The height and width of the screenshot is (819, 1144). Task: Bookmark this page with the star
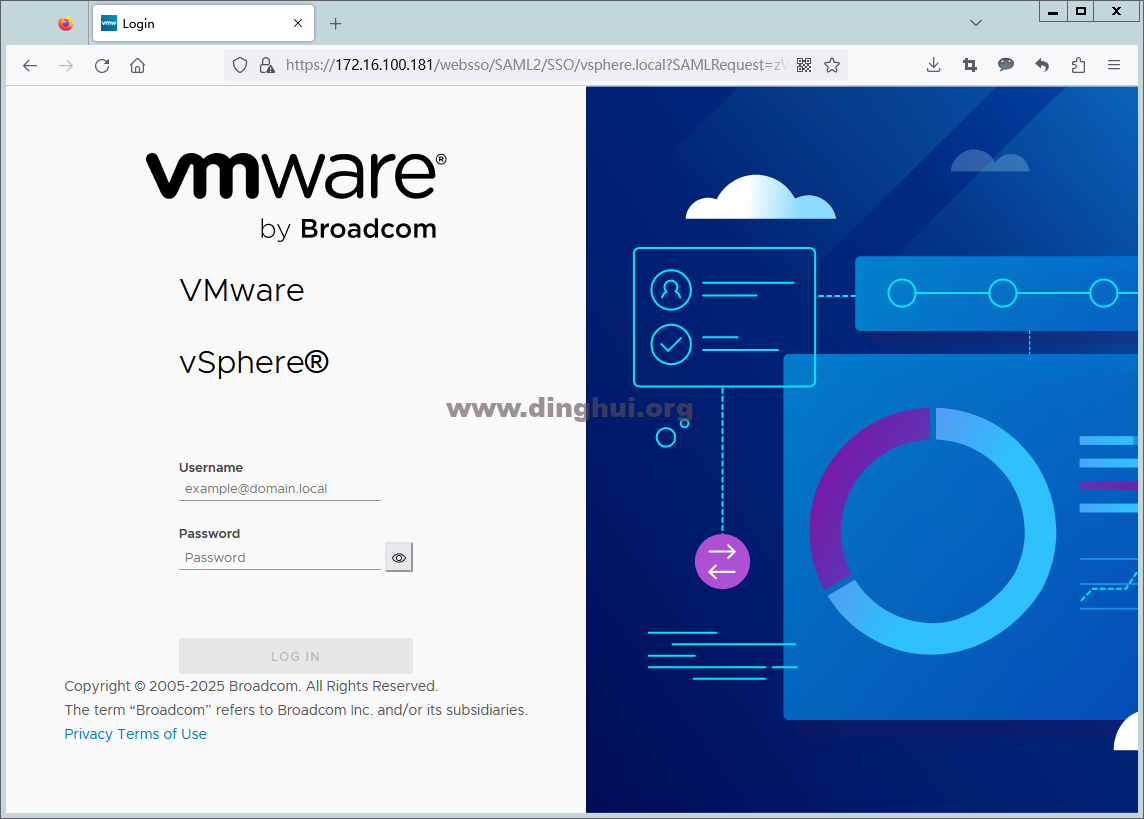pos(832,66)
